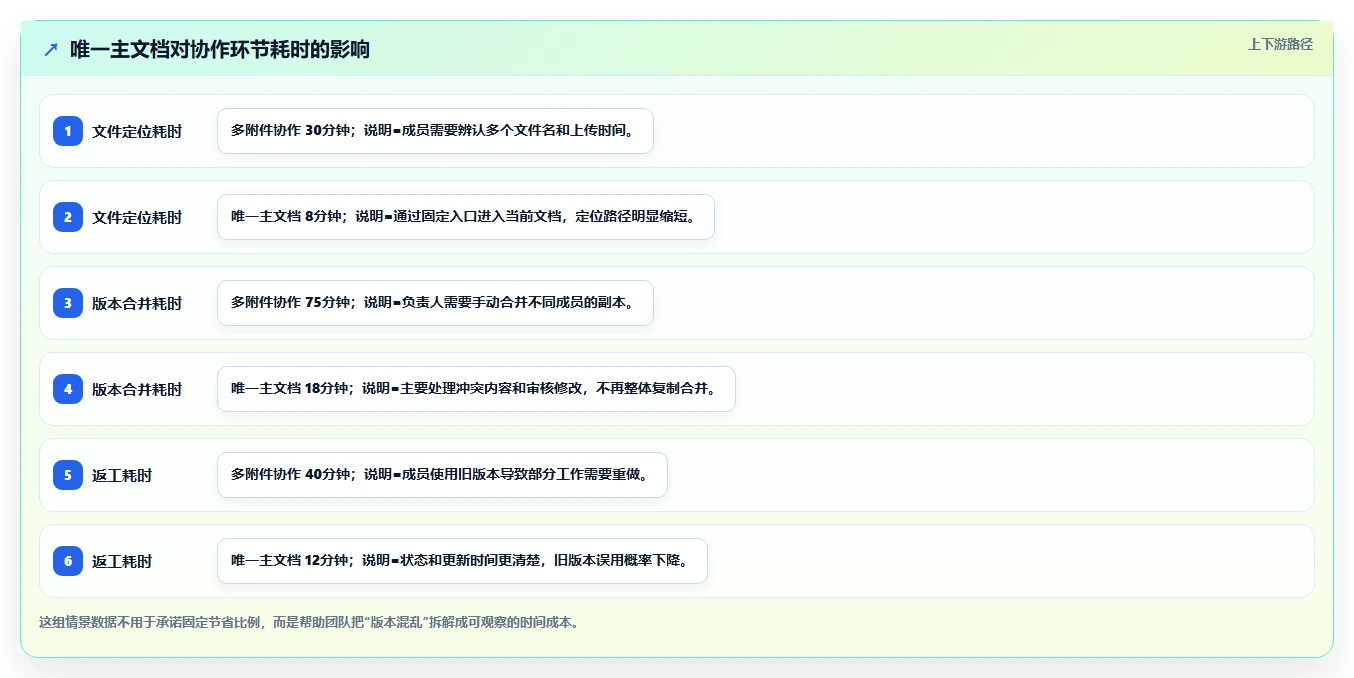Open the 多附件协作 75分钟 description box
Screen dimensions: 1354x678
435,303
